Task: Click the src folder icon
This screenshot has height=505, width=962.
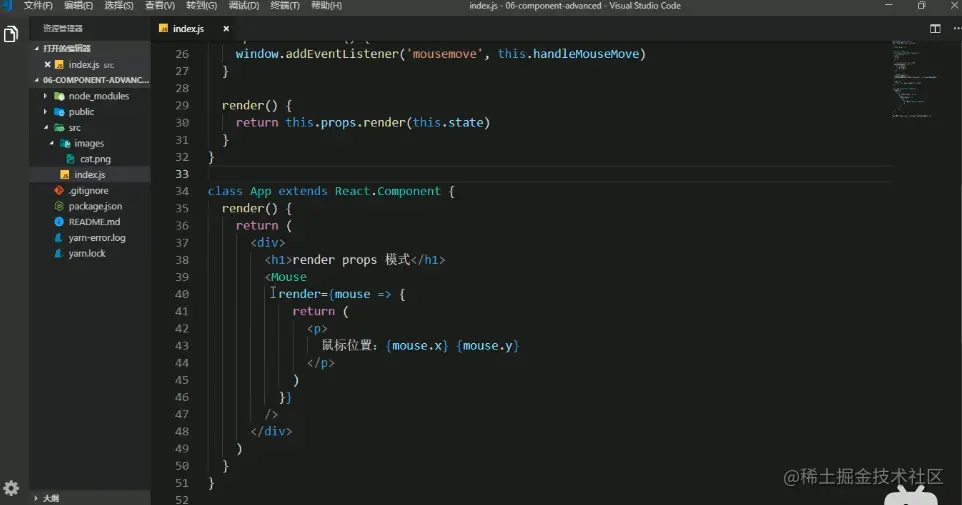Action: pos(60,128)
